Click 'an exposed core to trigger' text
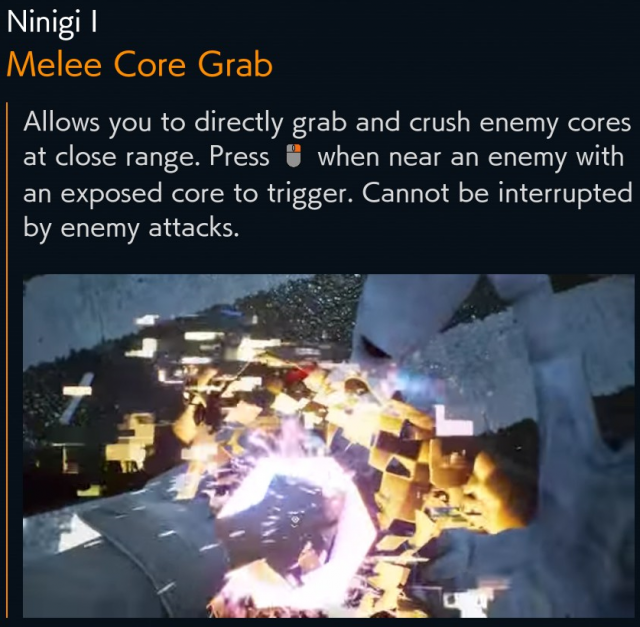Viewport: 640px width, 627px height. 189,193
